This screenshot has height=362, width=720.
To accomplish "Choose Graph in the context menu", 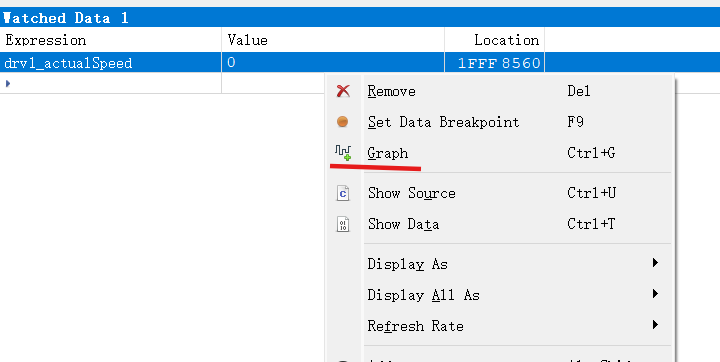I will [x=500, y=153].
